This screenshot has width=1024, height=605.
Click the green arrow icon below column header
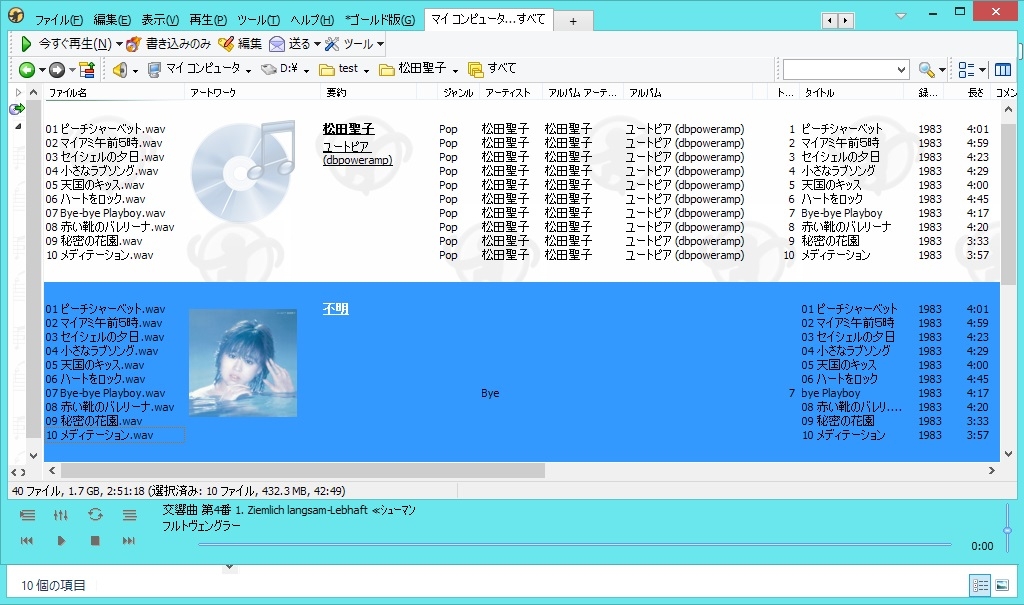click(17, 108)
